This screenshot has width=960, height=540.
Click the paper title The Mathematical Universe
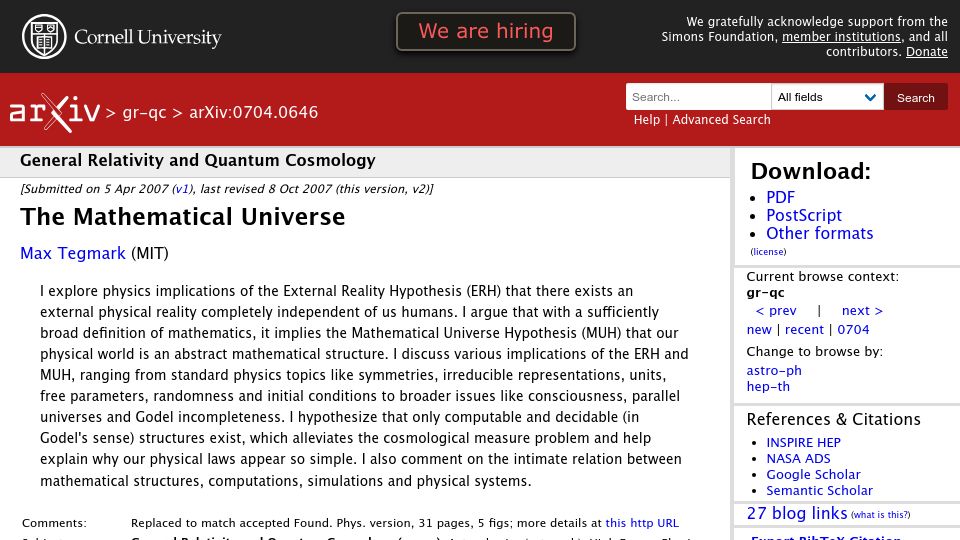pos(182,217)
